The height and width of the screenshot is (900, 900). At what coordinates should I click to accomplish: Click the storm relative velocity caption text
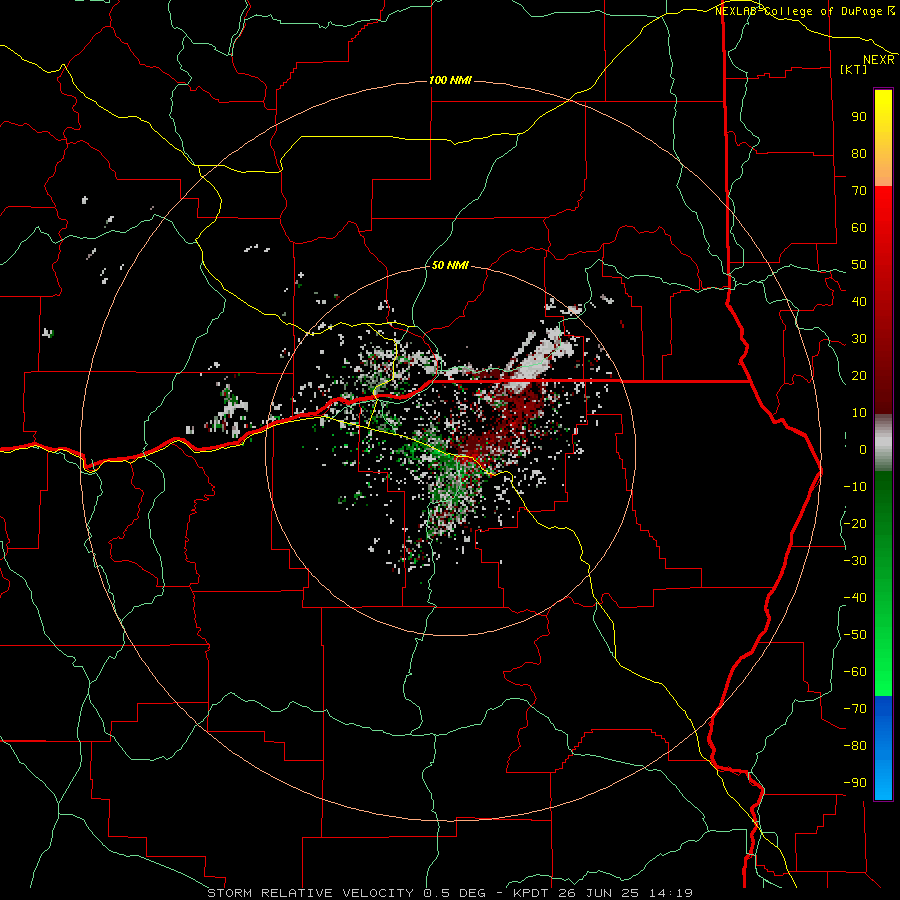point(450,893)
